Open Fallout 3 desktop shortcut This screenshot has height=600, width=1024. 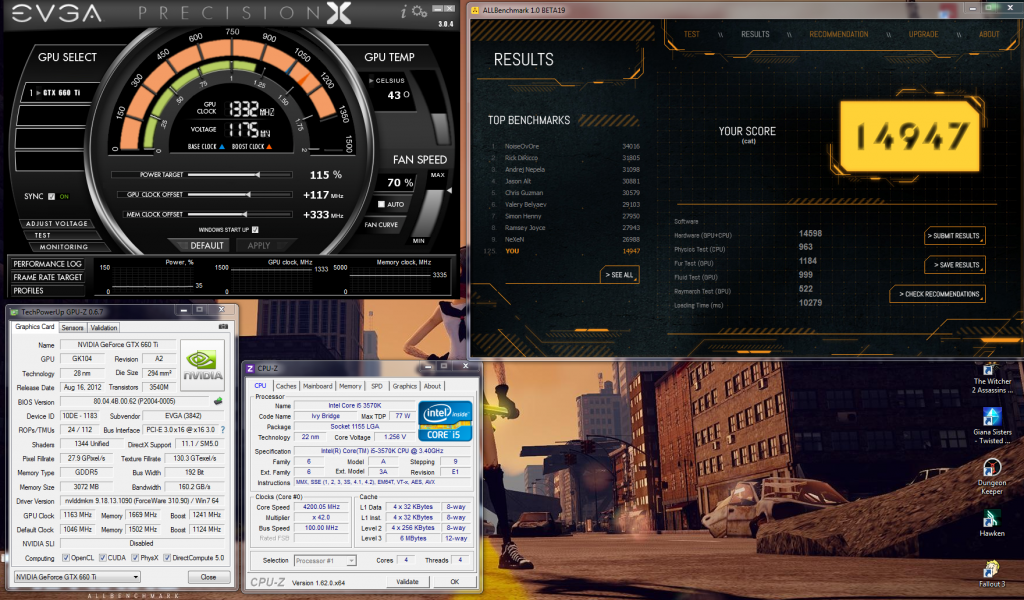pos(991,575)
